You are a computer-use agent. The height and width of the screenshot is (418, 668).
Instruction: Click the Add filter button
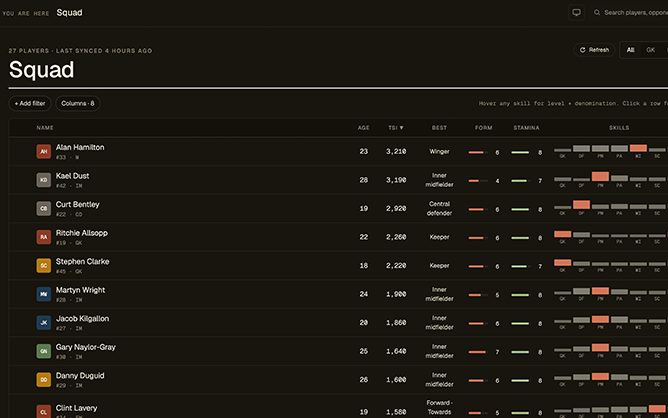30,103
